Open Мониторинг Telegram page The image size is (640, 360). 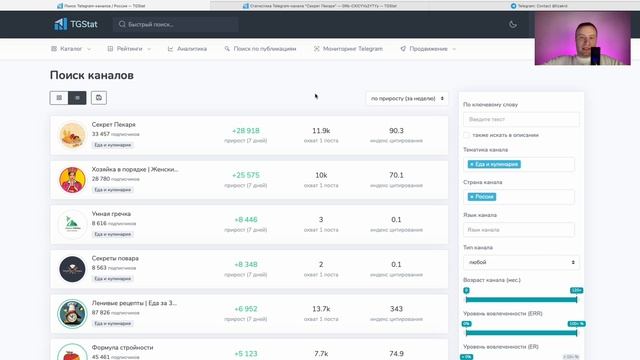point(348,49)
